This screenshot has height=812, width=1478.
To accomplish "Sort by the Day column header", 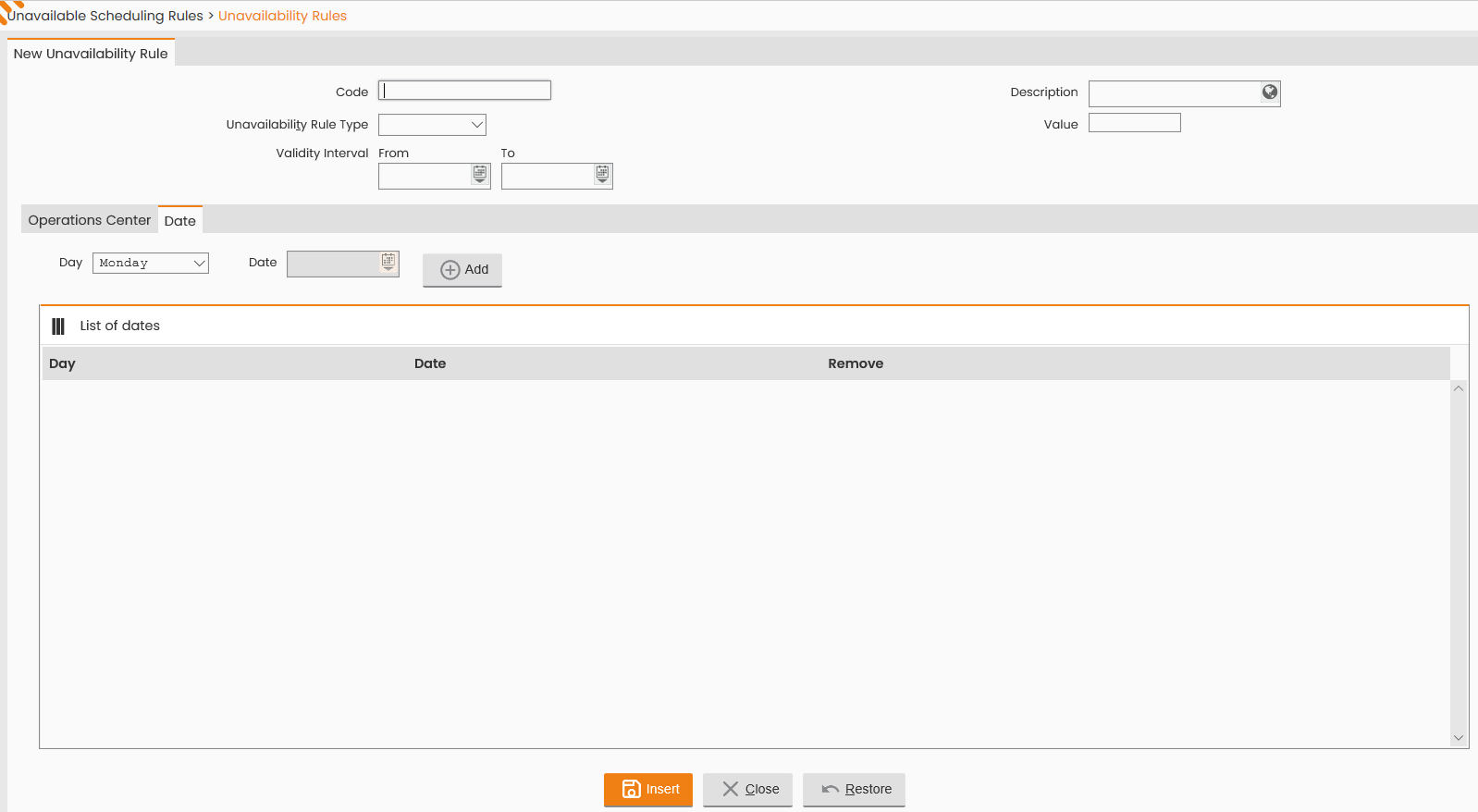I will tap(62, 363).
